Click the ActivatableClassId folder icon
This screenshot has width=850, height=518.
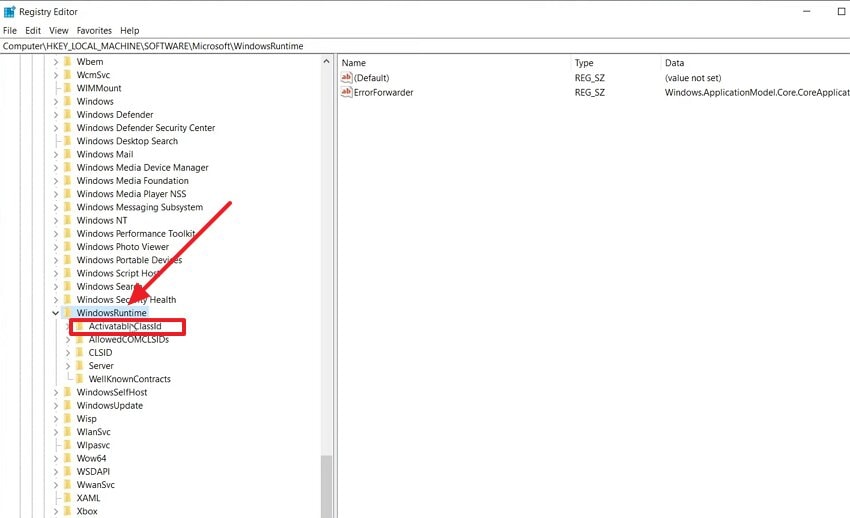pyautogui.click(x=80, y=326)
